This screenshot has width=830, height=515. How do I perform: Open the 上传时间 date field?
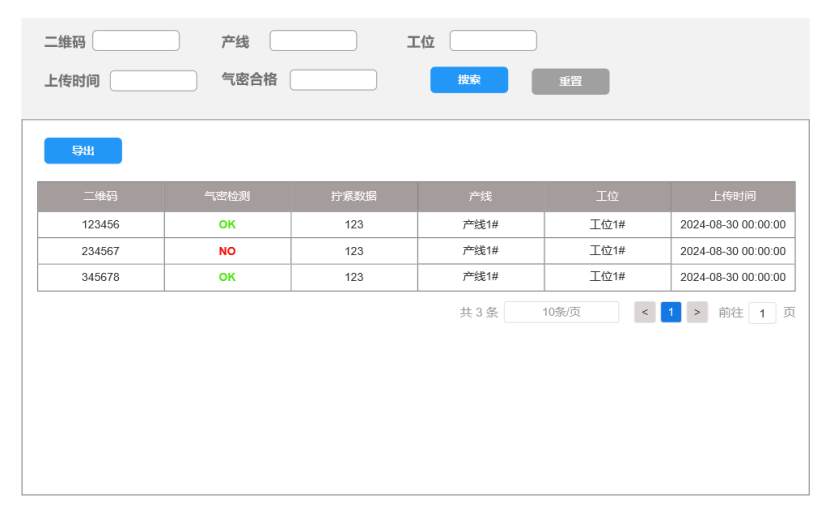point(153,81)
